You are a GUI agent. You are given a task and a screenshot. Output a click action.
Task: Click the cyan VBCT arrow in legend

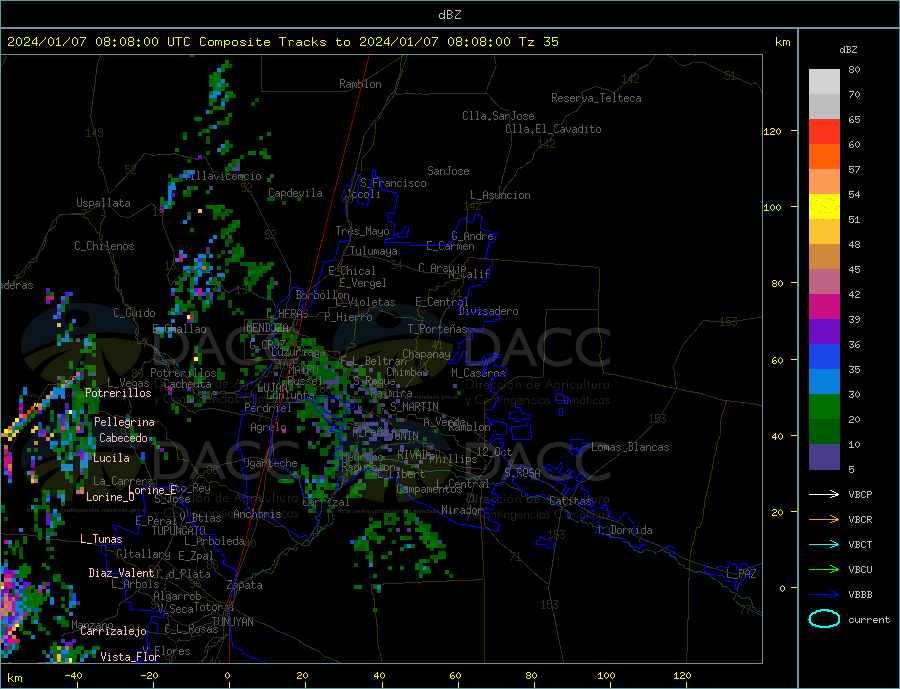[824, 544]
